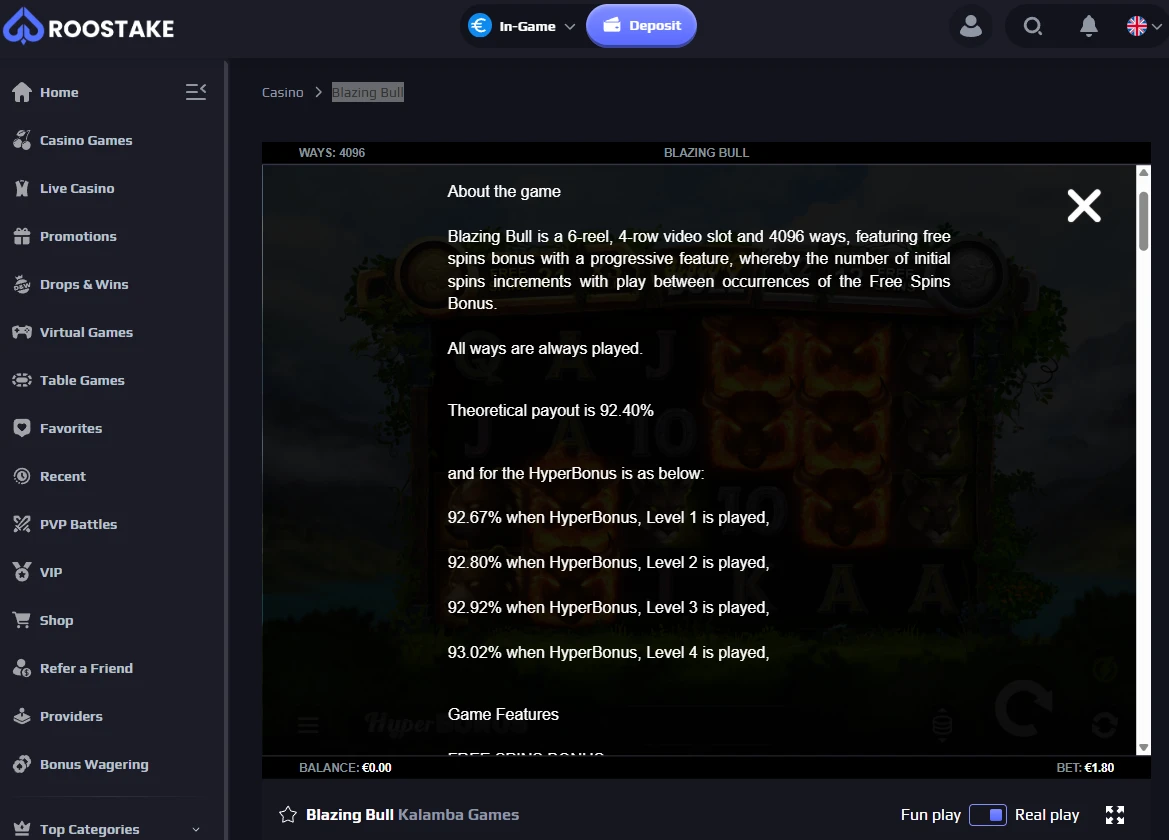Click the Favorites heart icon
Viewport: 1169px width, 840px height.
click(22, 428)
